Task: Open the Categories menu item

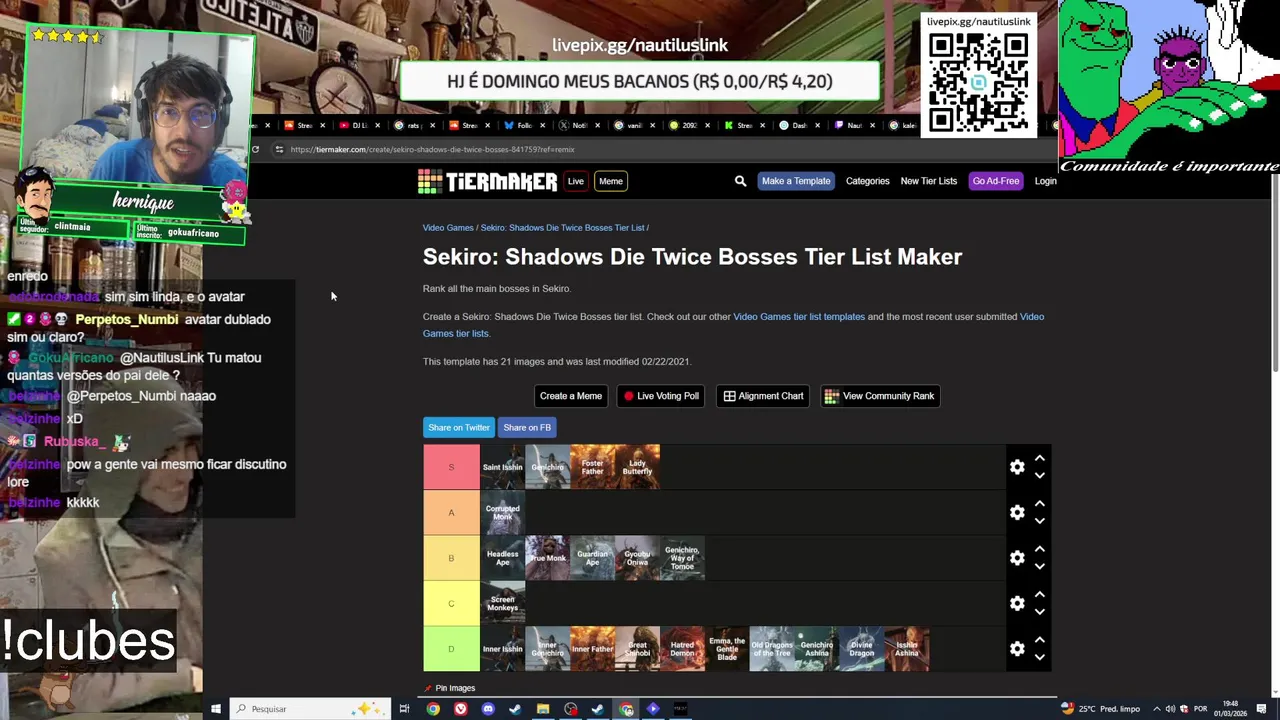Action: click(867, 181)
